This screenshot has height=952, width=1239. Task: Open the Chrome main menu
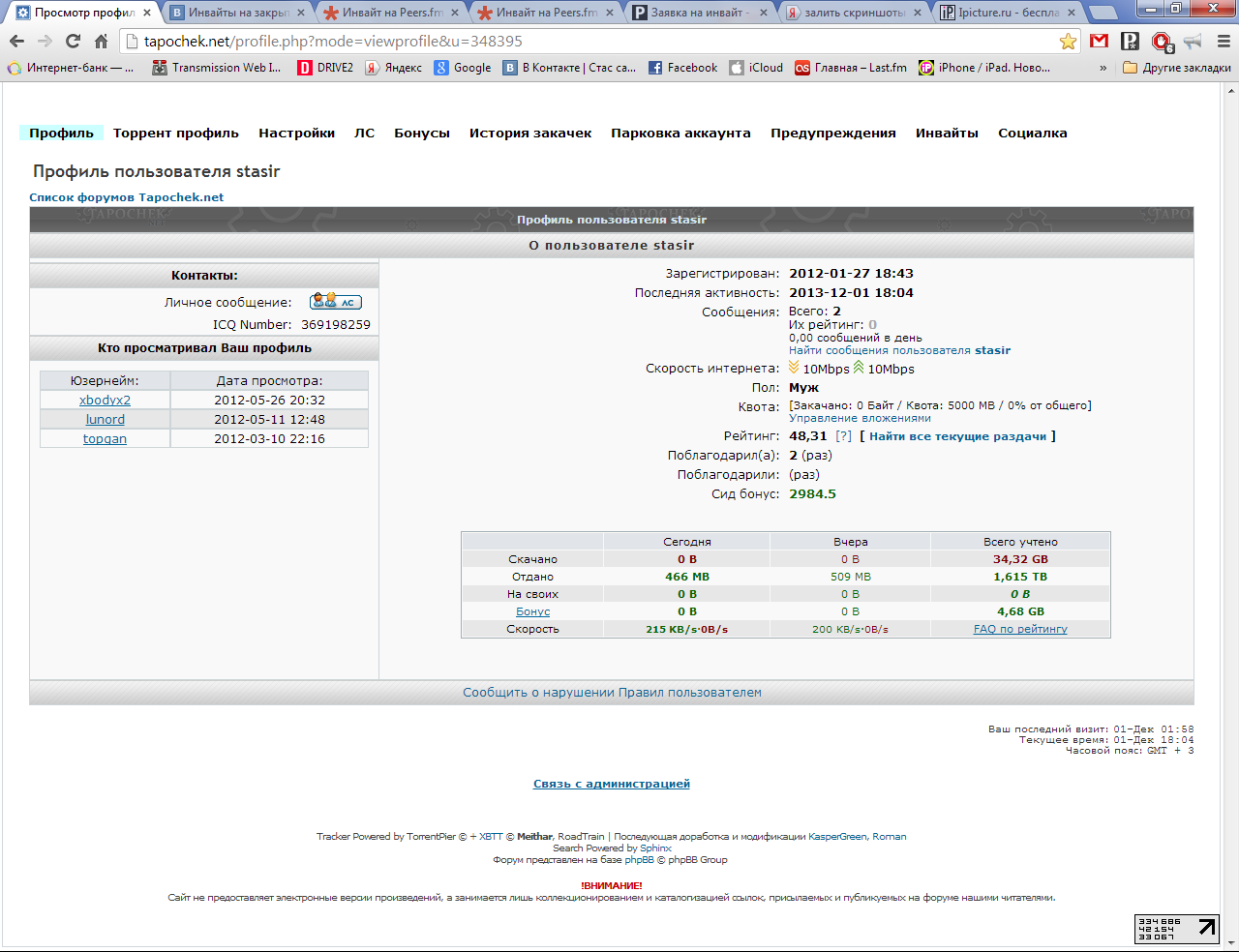coord(1224,42)
